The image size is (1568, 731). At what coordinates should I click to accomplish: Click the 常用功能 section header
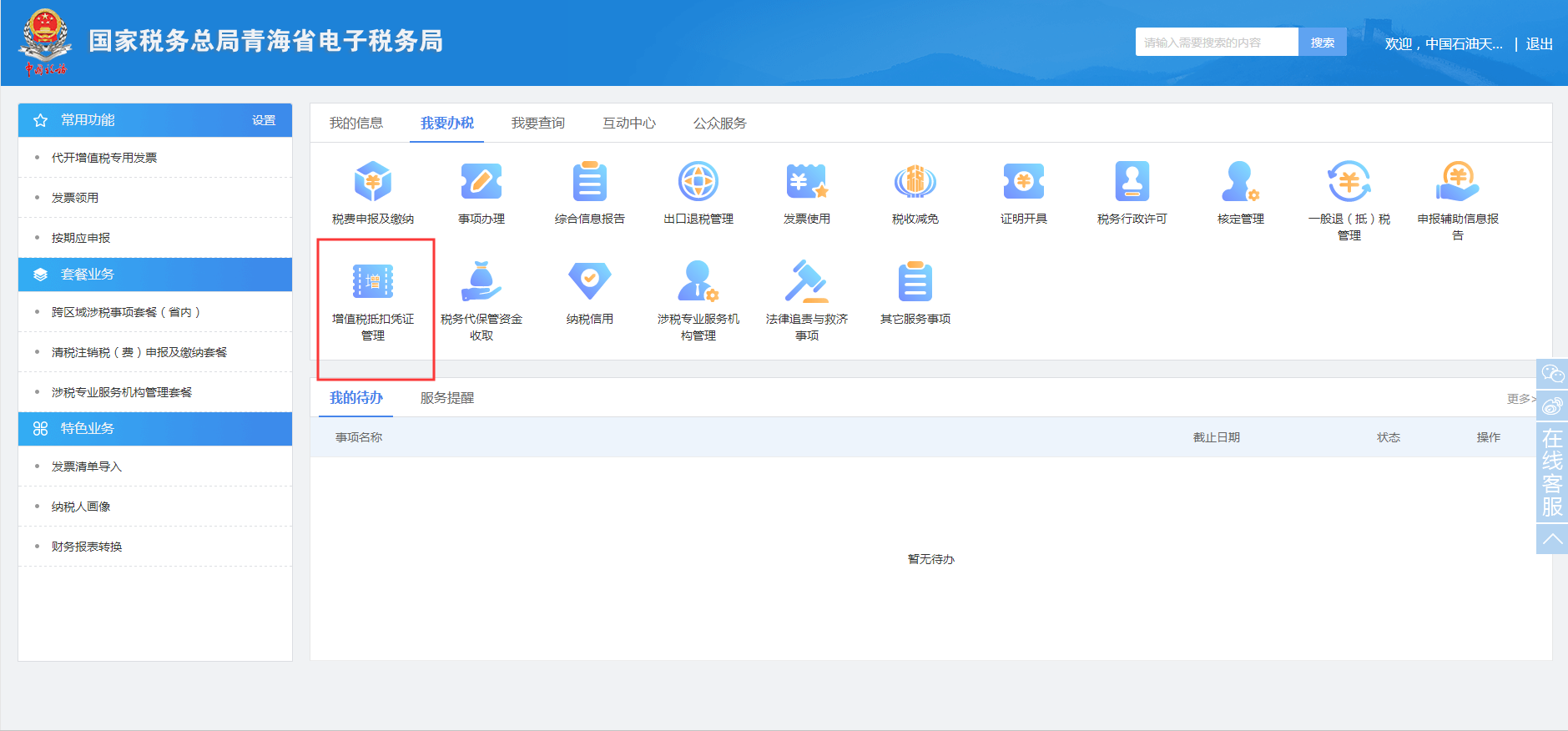155,120
